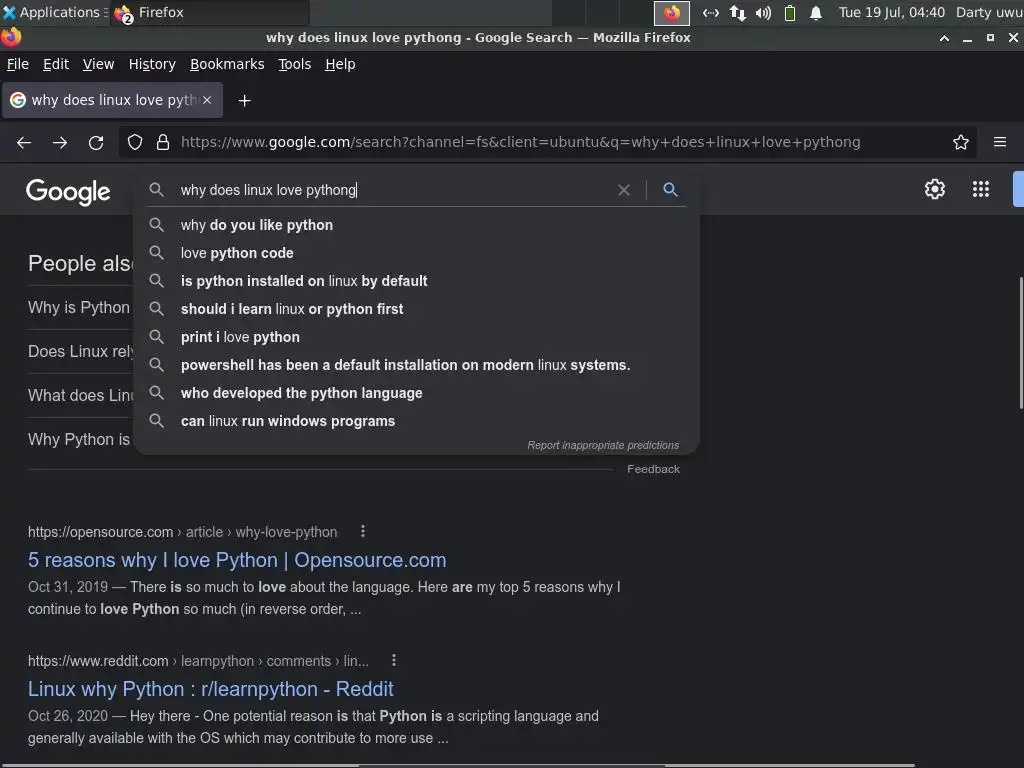Click the battery indicator in the panel

pos(790,12)
